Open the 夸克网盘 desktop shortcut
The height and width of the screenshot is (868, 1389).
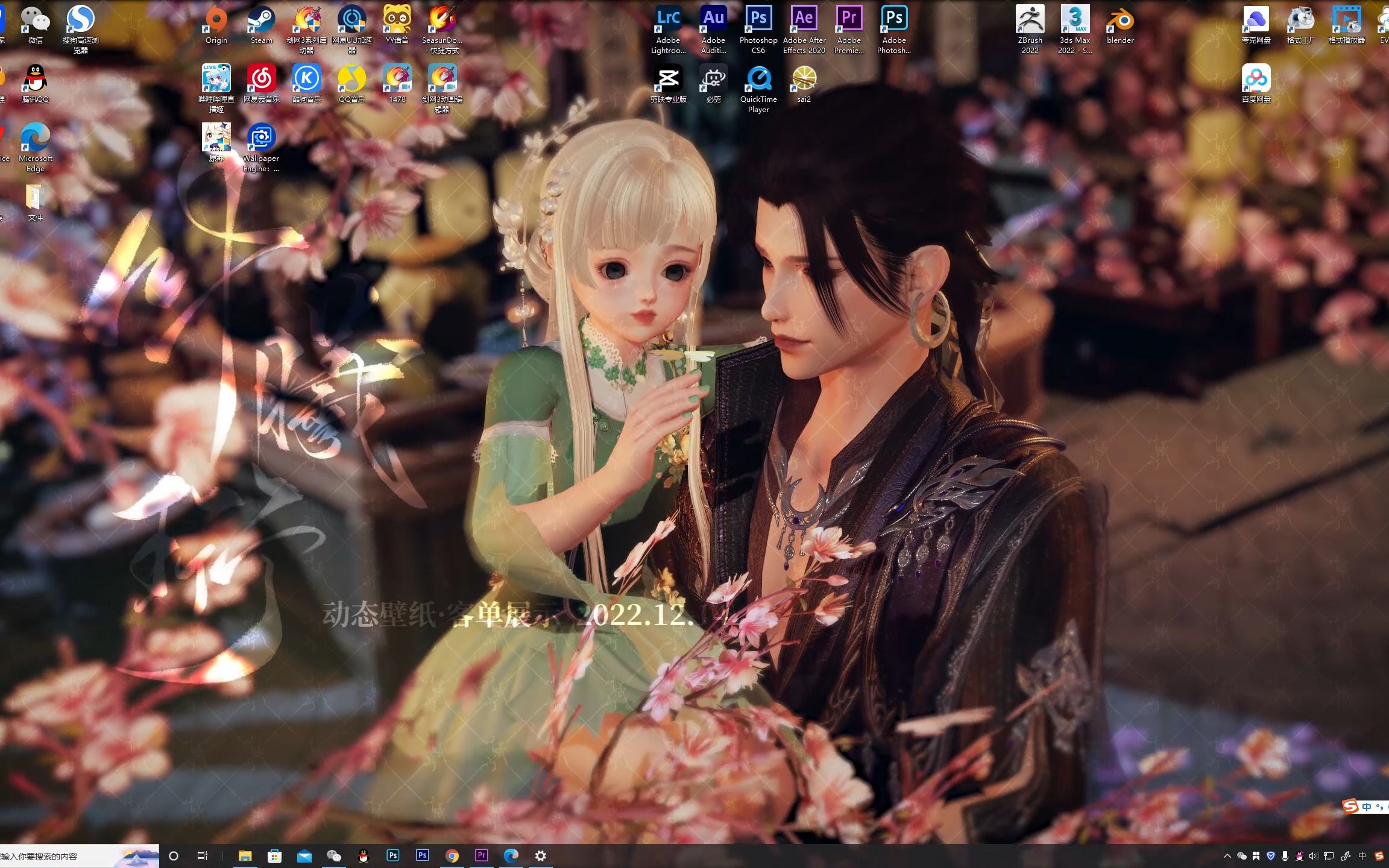coord(1256,25)
